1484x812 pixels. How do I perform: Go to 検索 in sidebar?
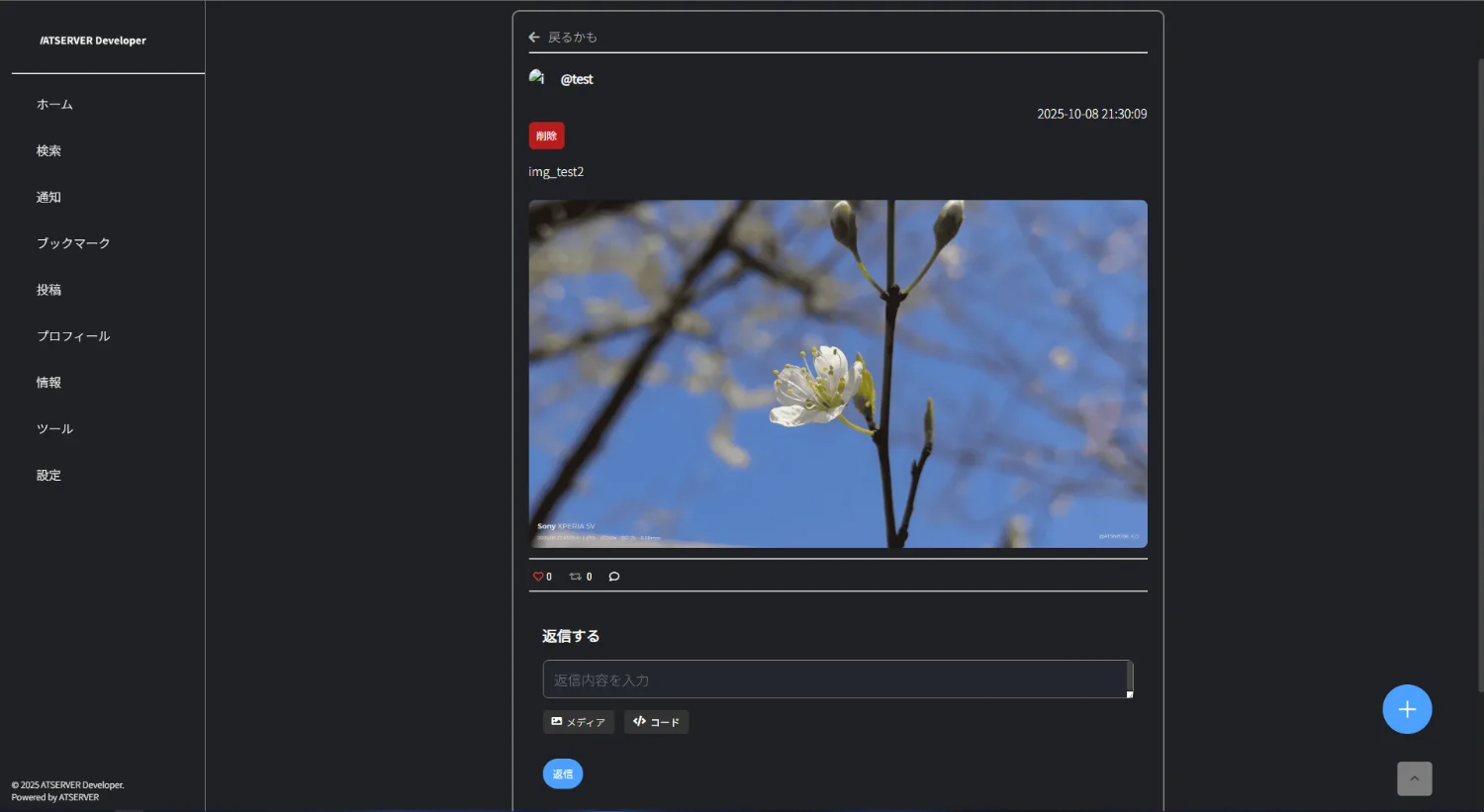(x=49, y=151)
